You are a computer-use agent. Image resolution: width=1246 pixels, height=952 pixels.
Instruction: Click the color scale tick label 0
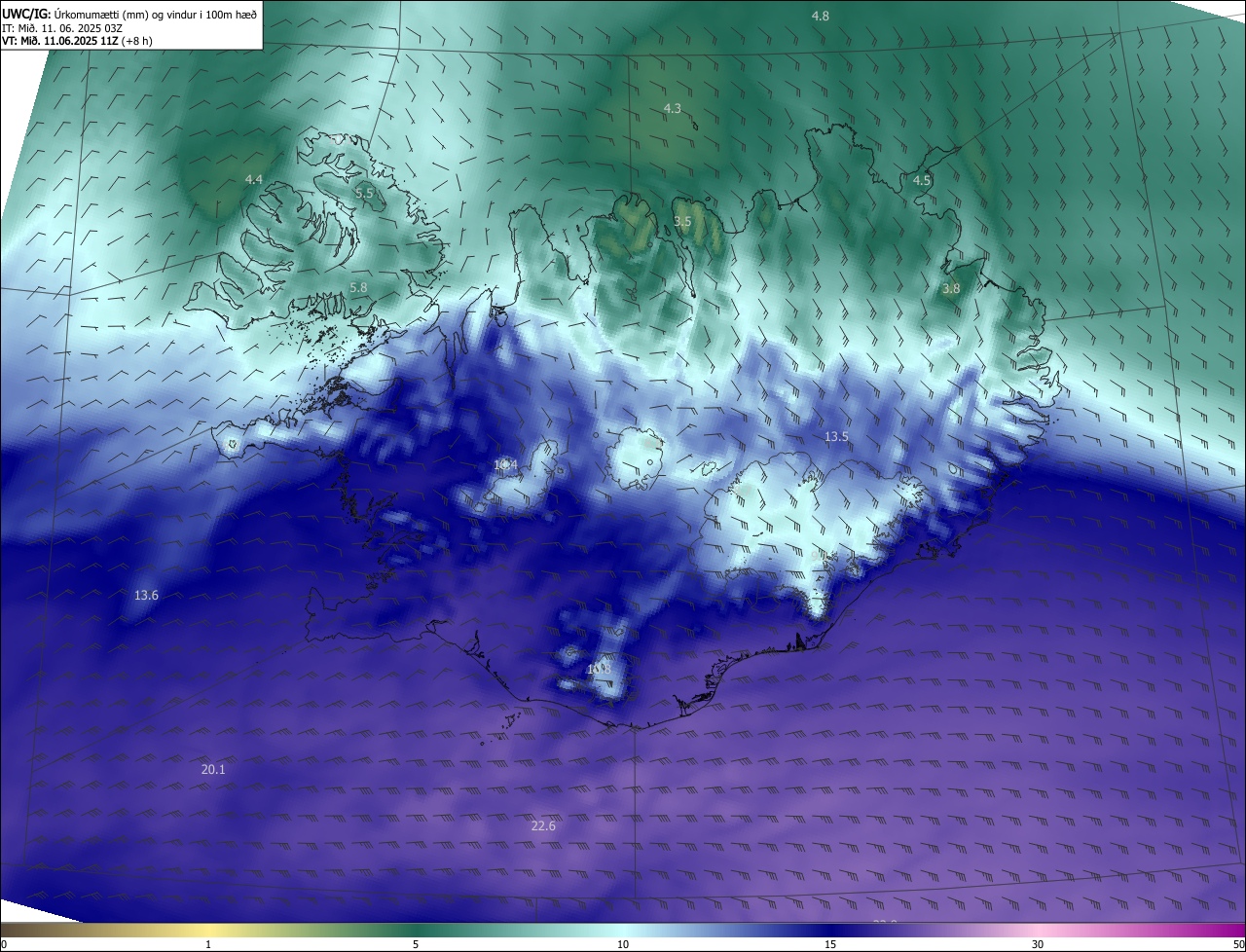(4, 944)
